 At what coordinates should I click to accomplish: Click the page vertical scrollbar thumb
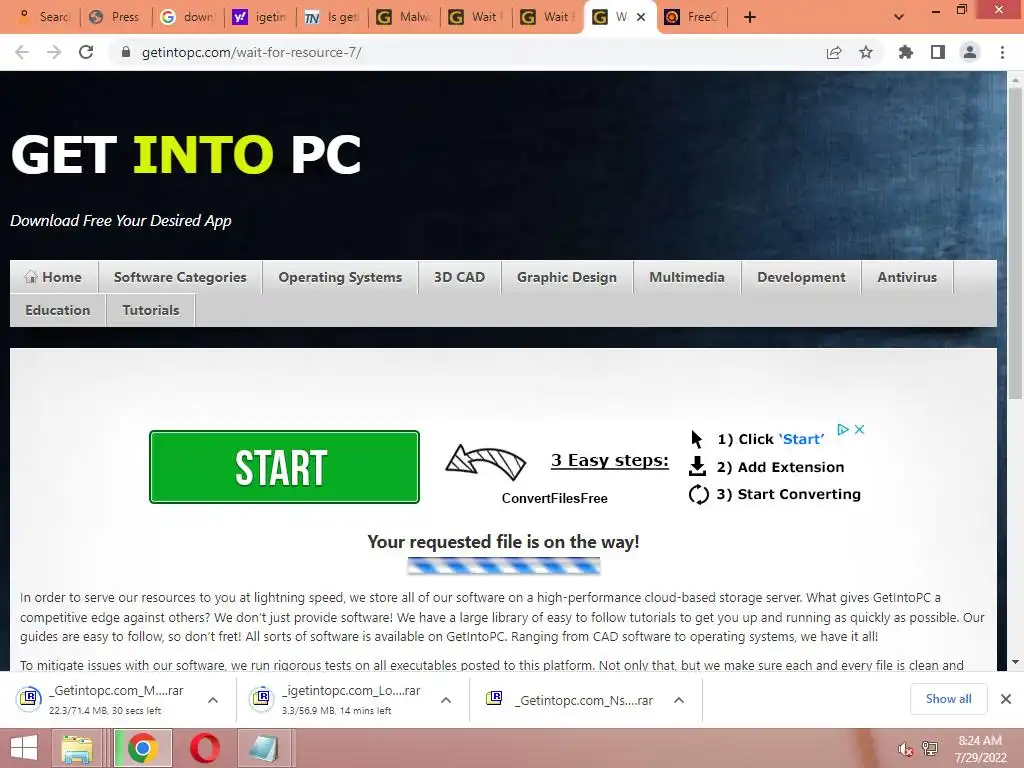(x=1015, y=242)
